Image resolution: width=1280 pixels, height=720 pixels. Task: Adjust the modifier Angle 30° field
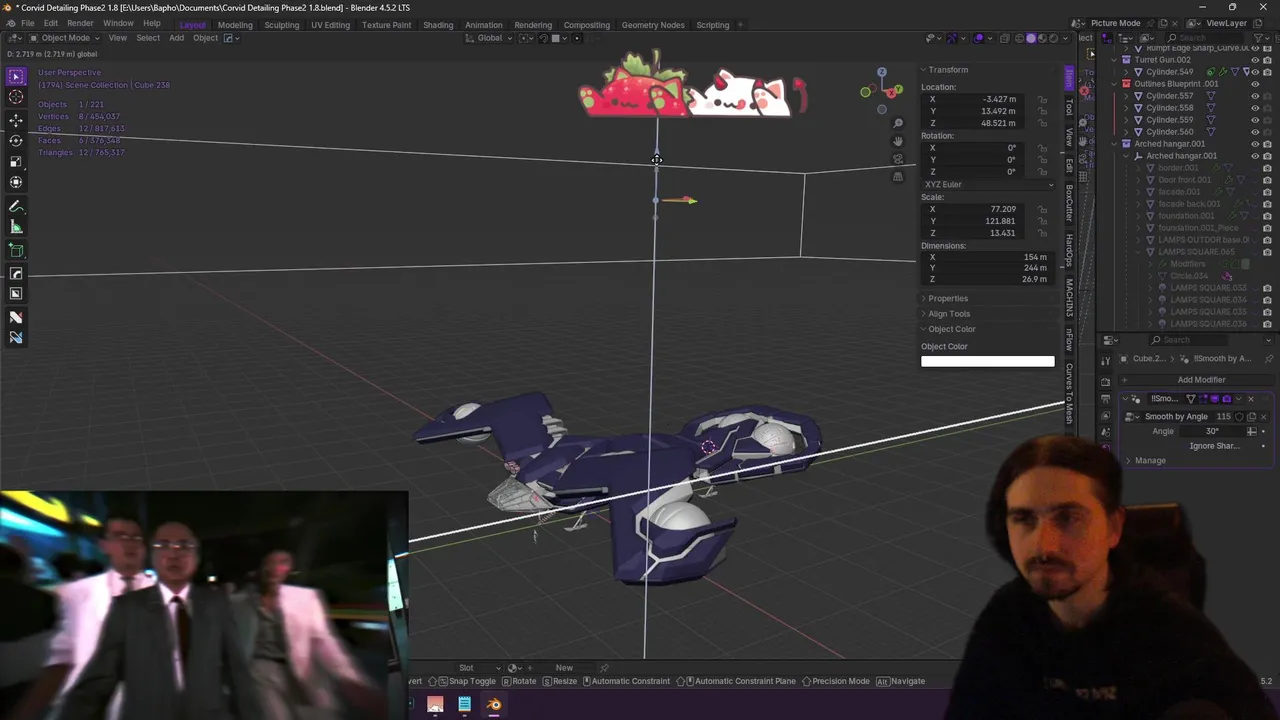pyautogui.click(x=1212, y=431)
